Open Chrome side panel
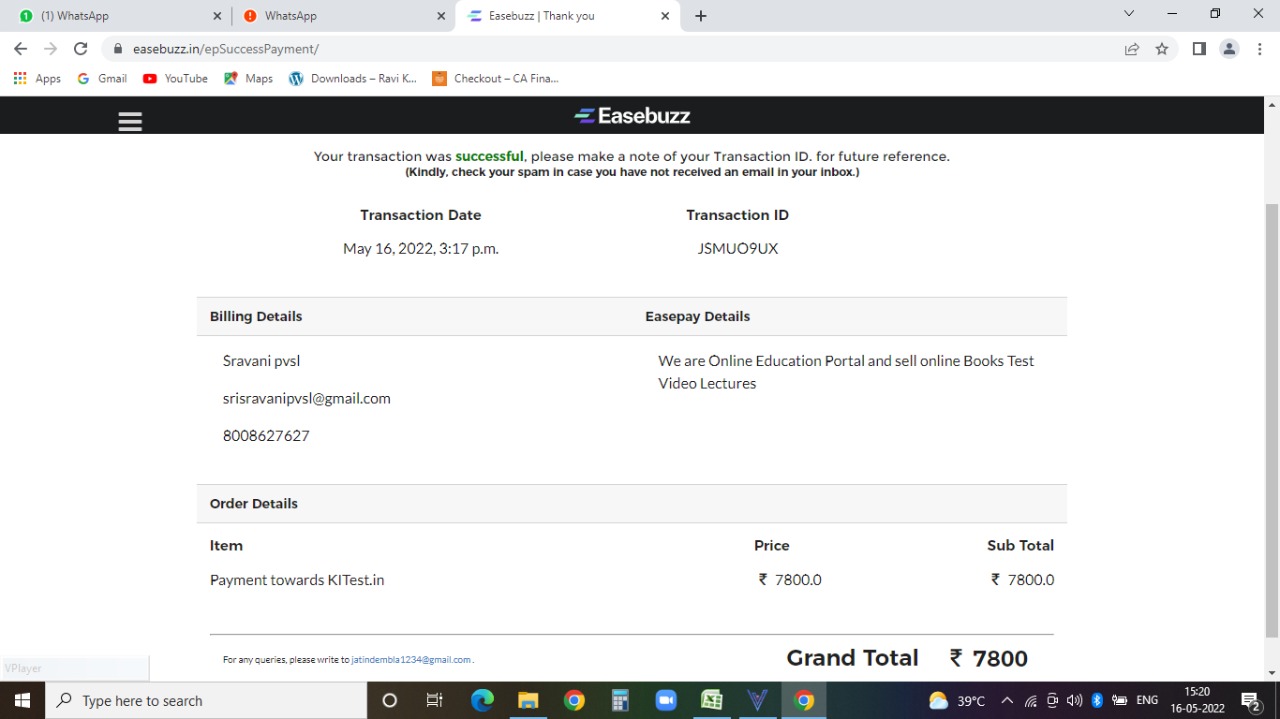This screenshot has width=1280, height=719. [1199, 49]
